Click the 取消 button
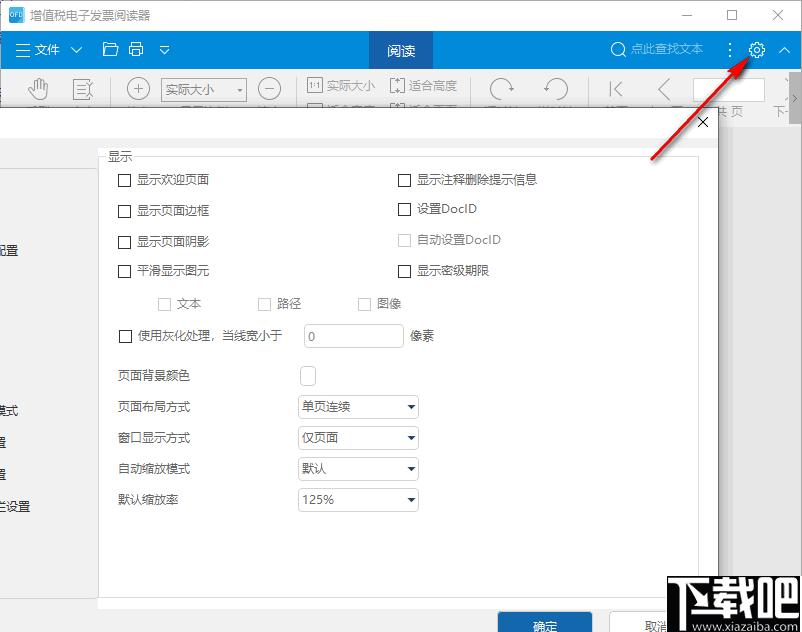 [x=639, y=623]
